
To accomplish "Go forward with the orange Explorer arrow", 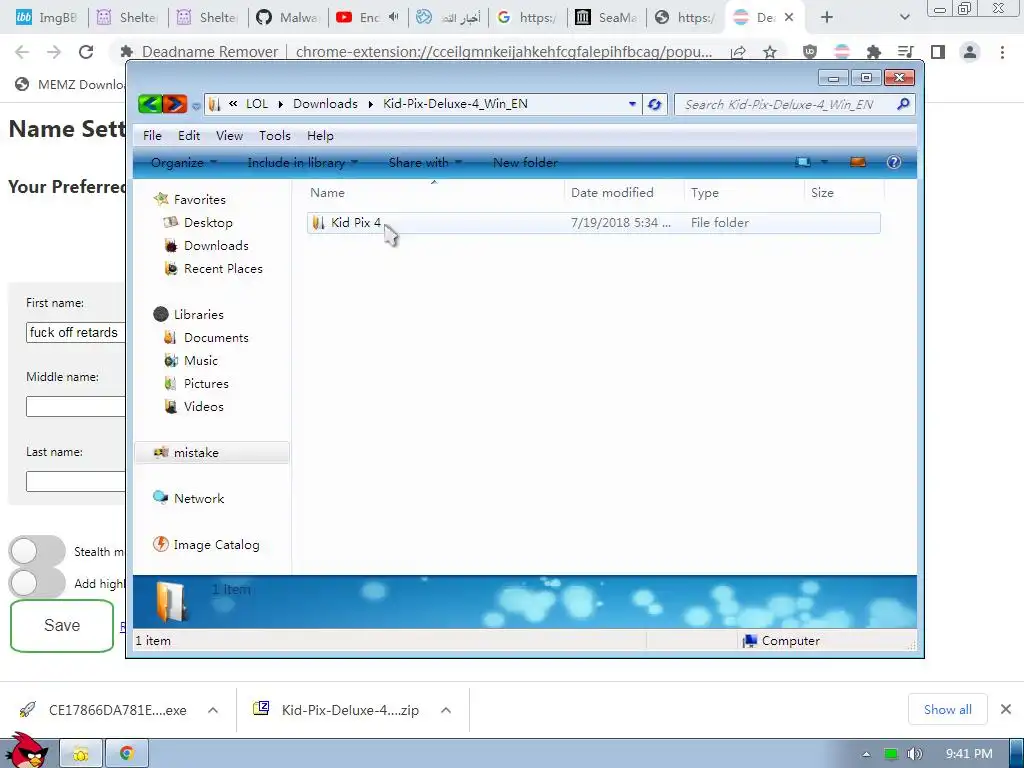I will (x=174, y=104).
